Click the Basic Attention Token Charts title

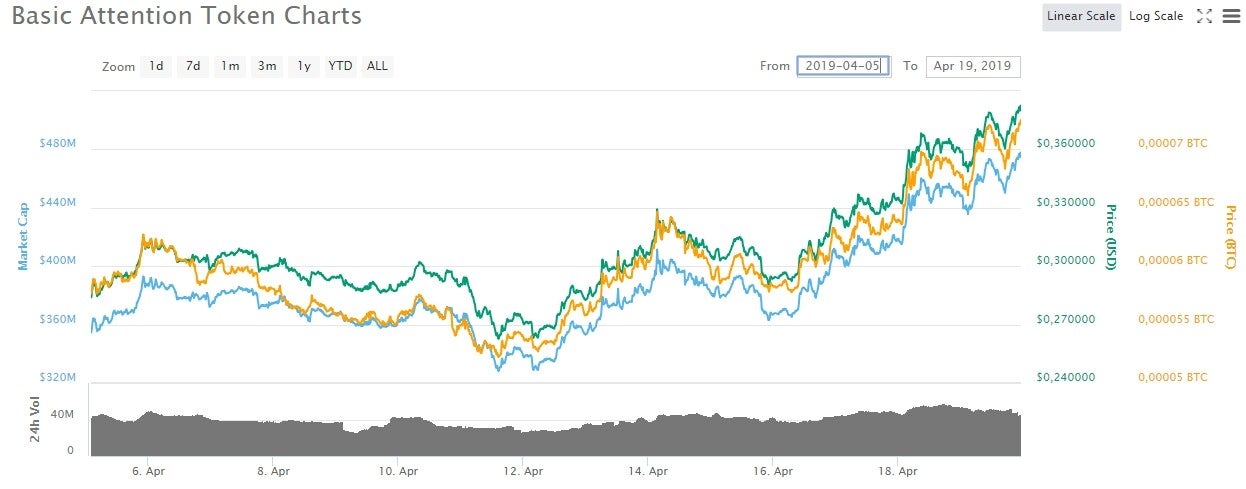[x=187, y=16]
